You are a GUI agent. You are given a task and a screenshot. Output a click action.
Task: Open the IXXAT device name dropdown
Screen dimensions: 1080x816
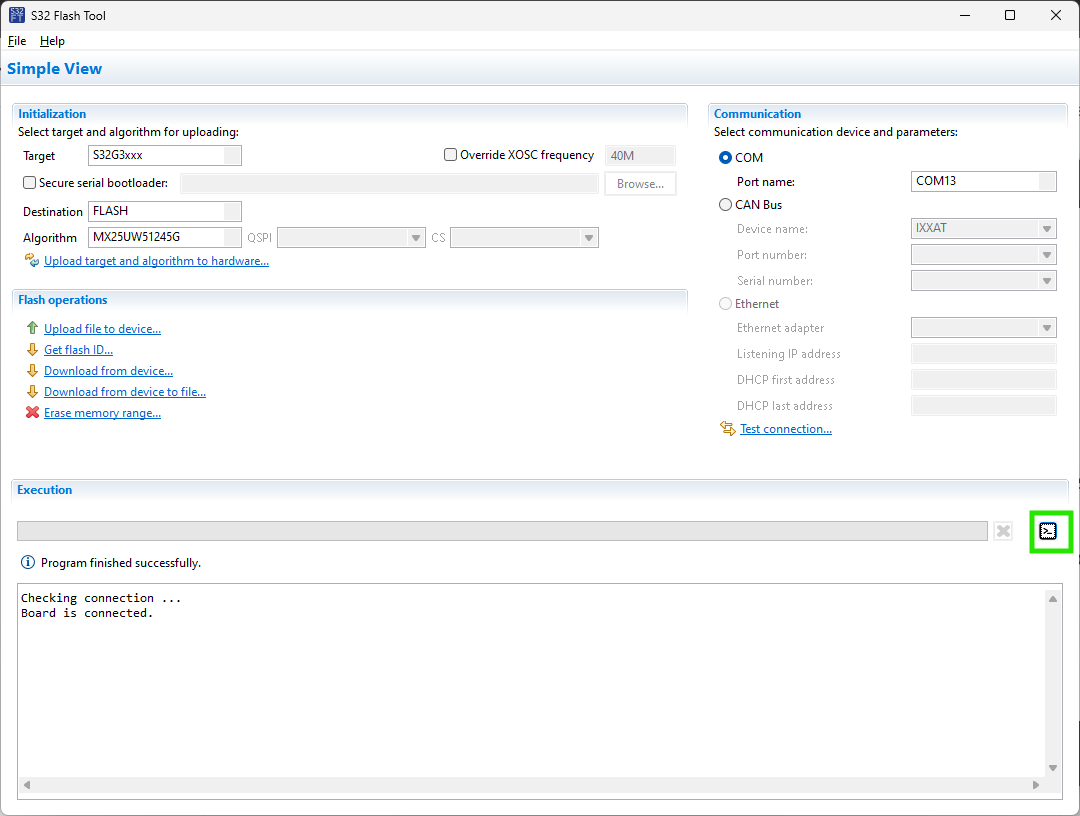[x=1048, y=228]
